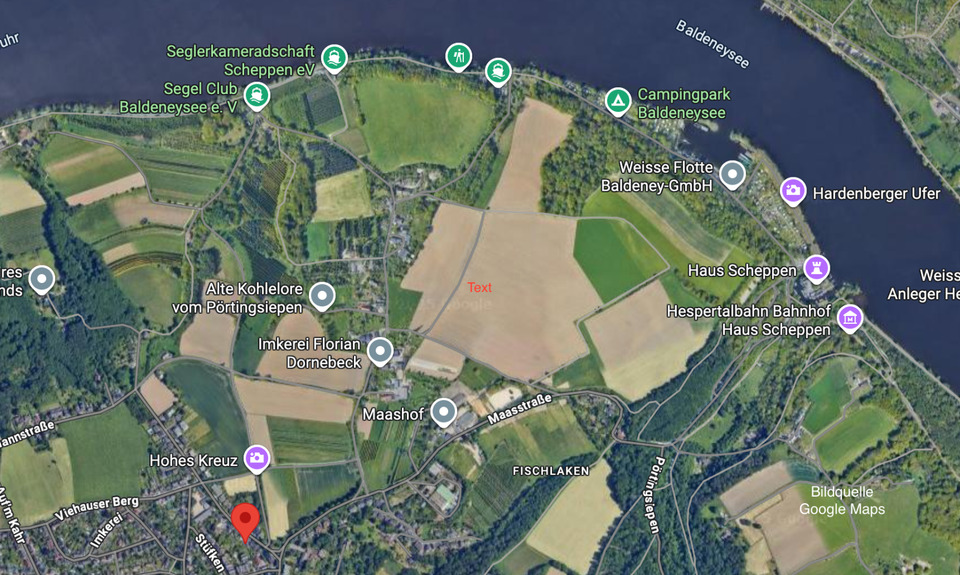Click the Maasstraße street label
This screenshot has width=960, height=575.
coord(519,409)
